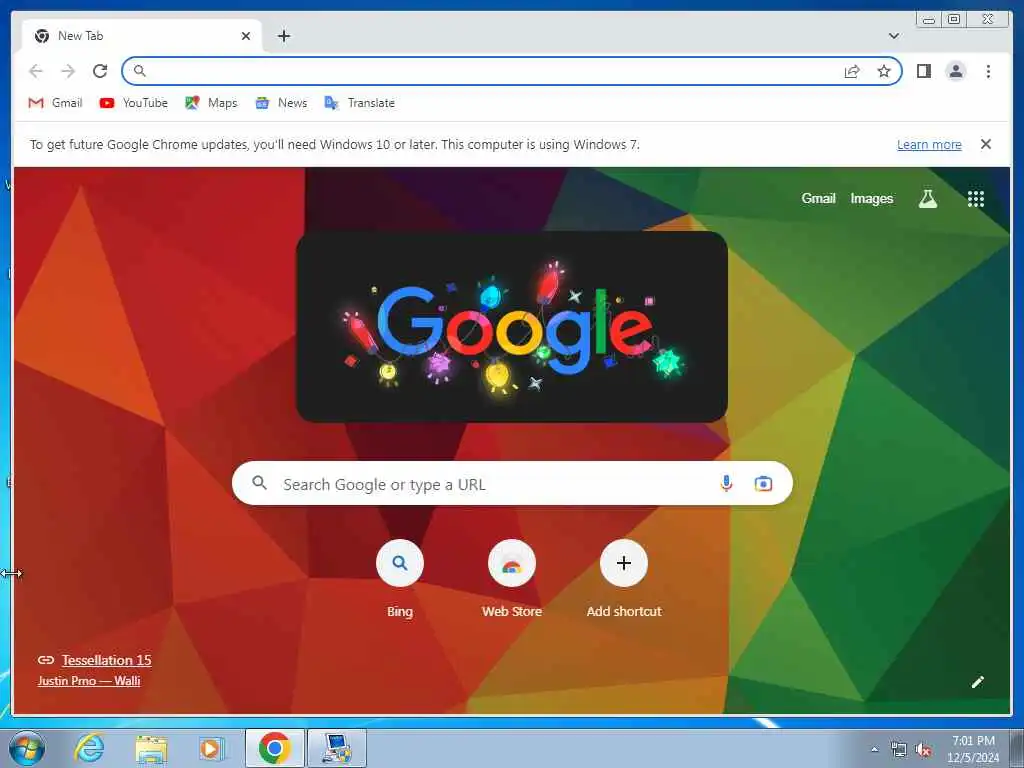The height and width of the screenshot is (768, 1024).
Task: Customize this page with pencil icon
Action: click(x=978, y=682)
